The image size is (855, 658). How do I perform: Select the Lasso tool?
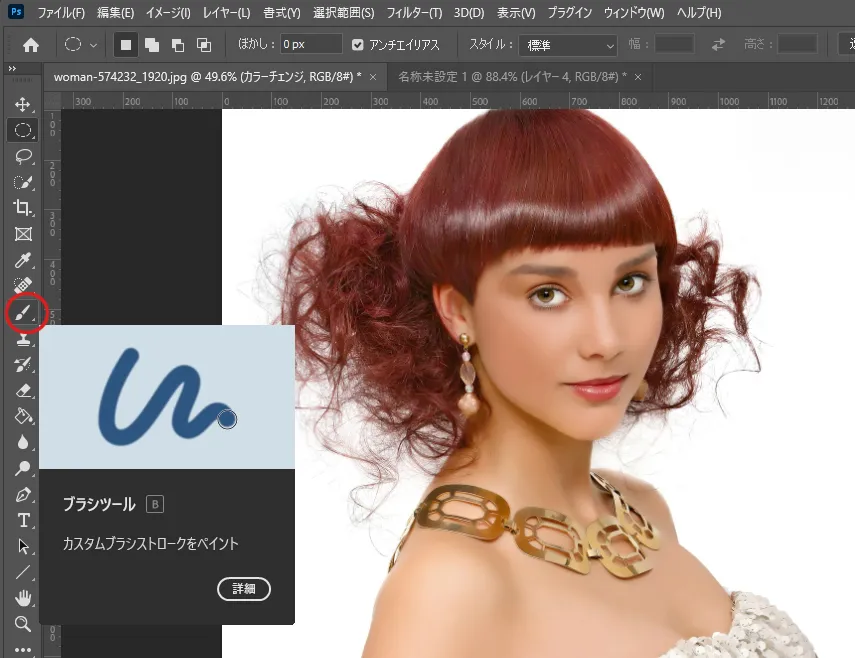pyautogui.click(x=22, y=156)
